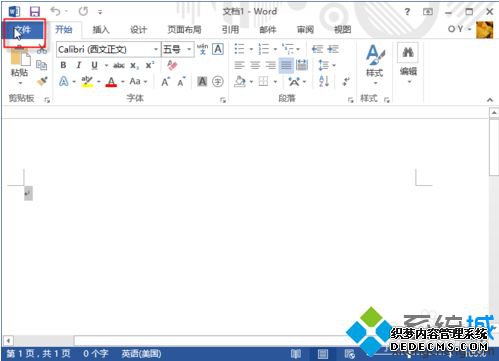The height and width of the screenshot is (361, 499).
Task: Click the character border A icon
Action: (x=218, y=49)
